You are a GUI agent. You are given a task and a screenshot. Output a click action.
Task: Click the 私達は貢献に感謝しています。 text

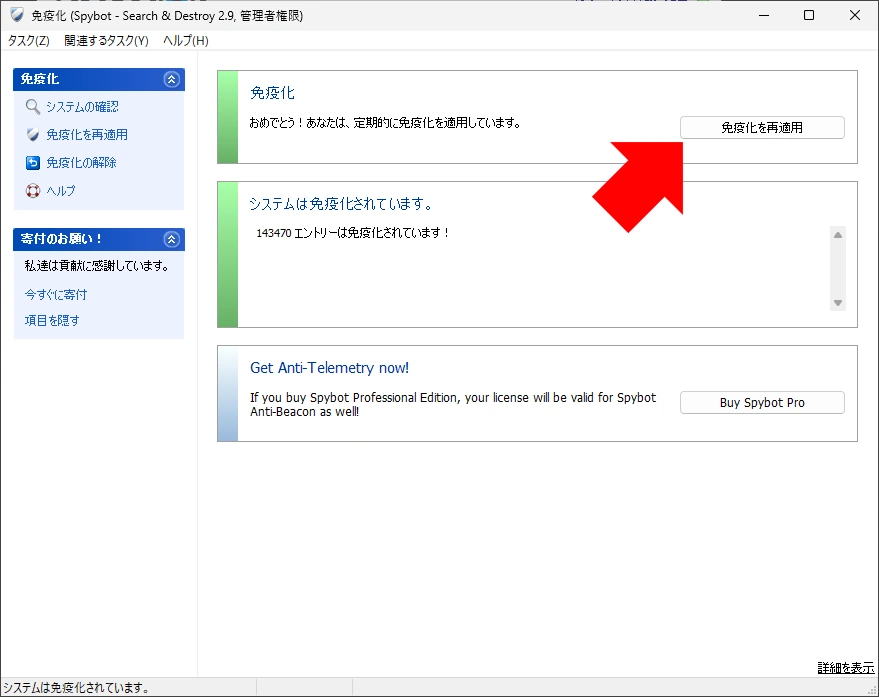click(96, 266)
